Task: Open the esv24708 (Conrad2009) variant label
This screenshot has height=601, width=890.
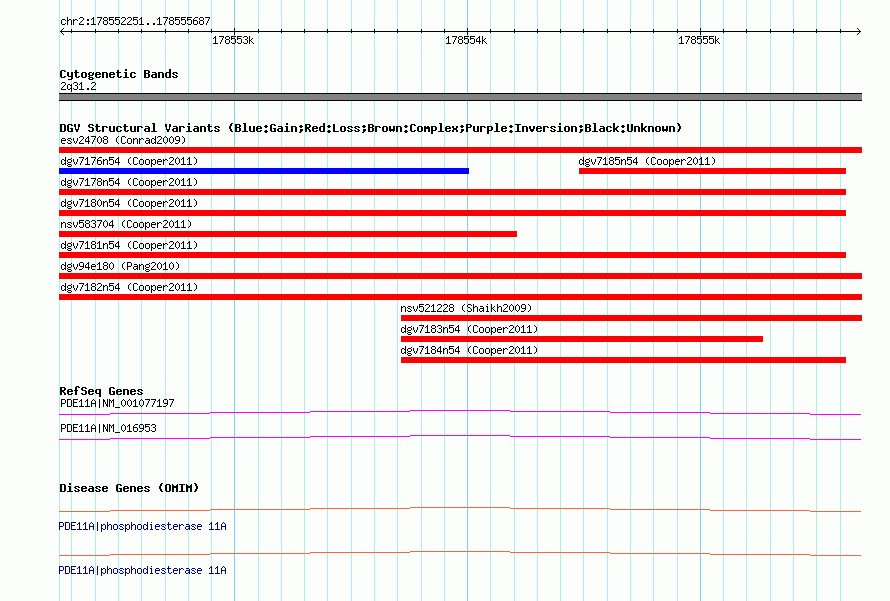Action: tap(123, 140)
